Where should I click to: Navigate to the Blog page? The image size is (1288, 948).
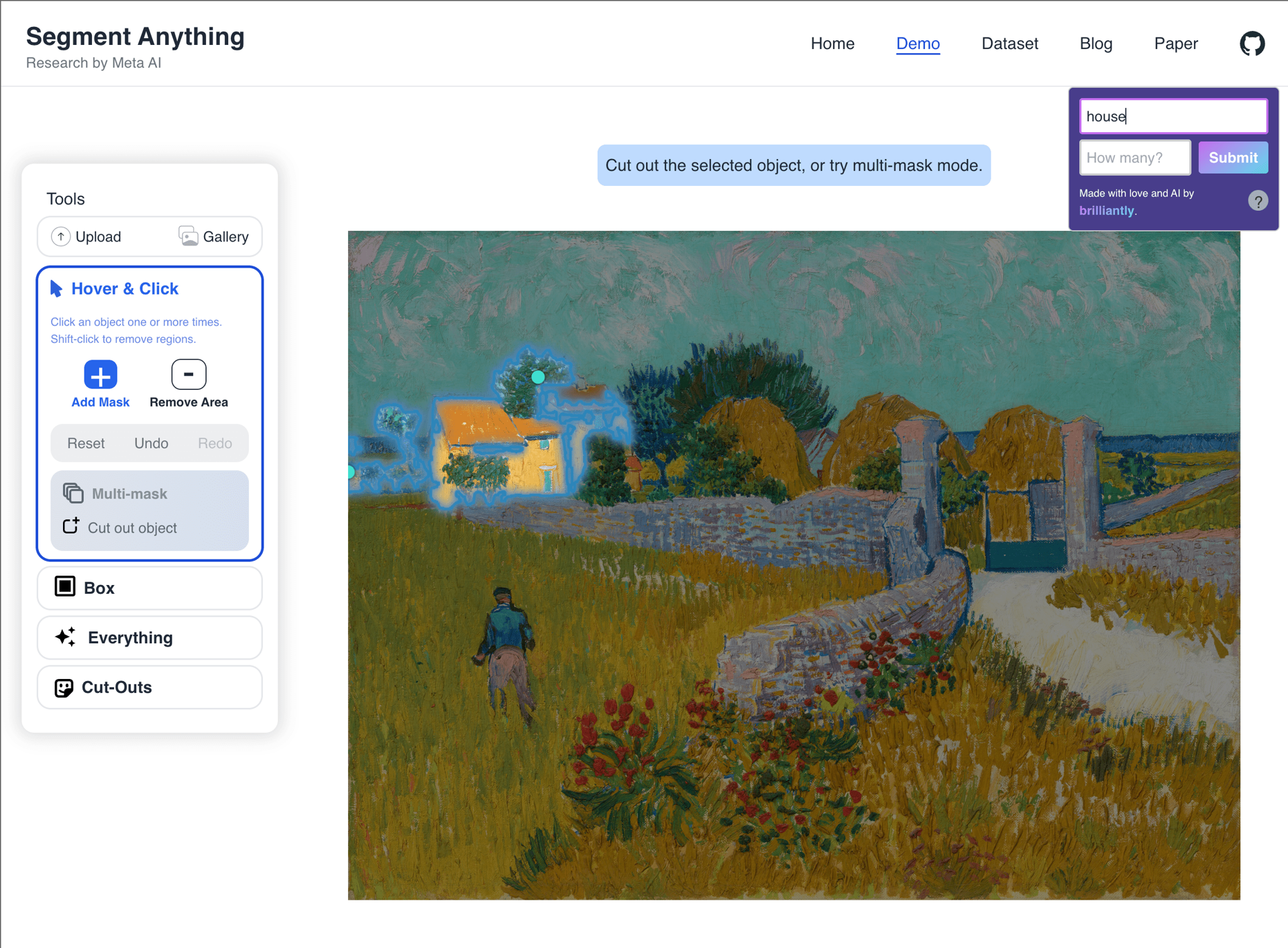click(1095, 44)
